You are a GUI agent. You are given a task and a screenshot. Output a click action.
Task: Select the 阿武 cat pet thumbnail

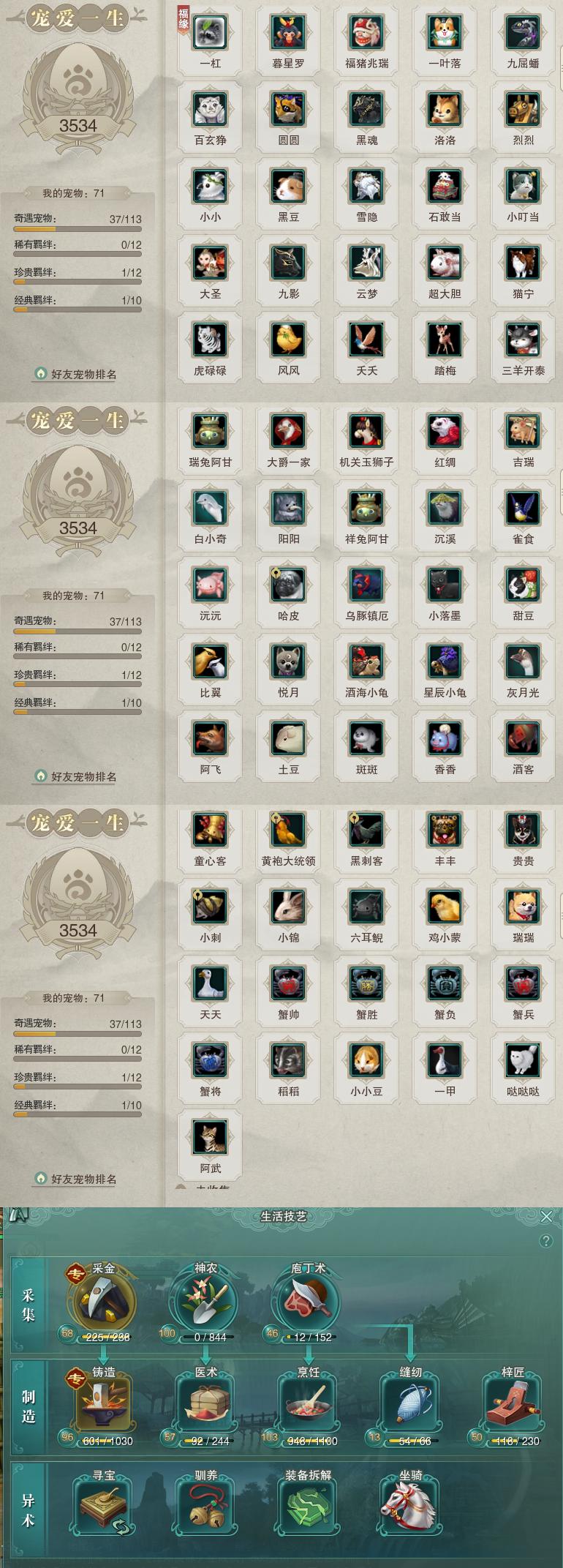point(210,1137)
